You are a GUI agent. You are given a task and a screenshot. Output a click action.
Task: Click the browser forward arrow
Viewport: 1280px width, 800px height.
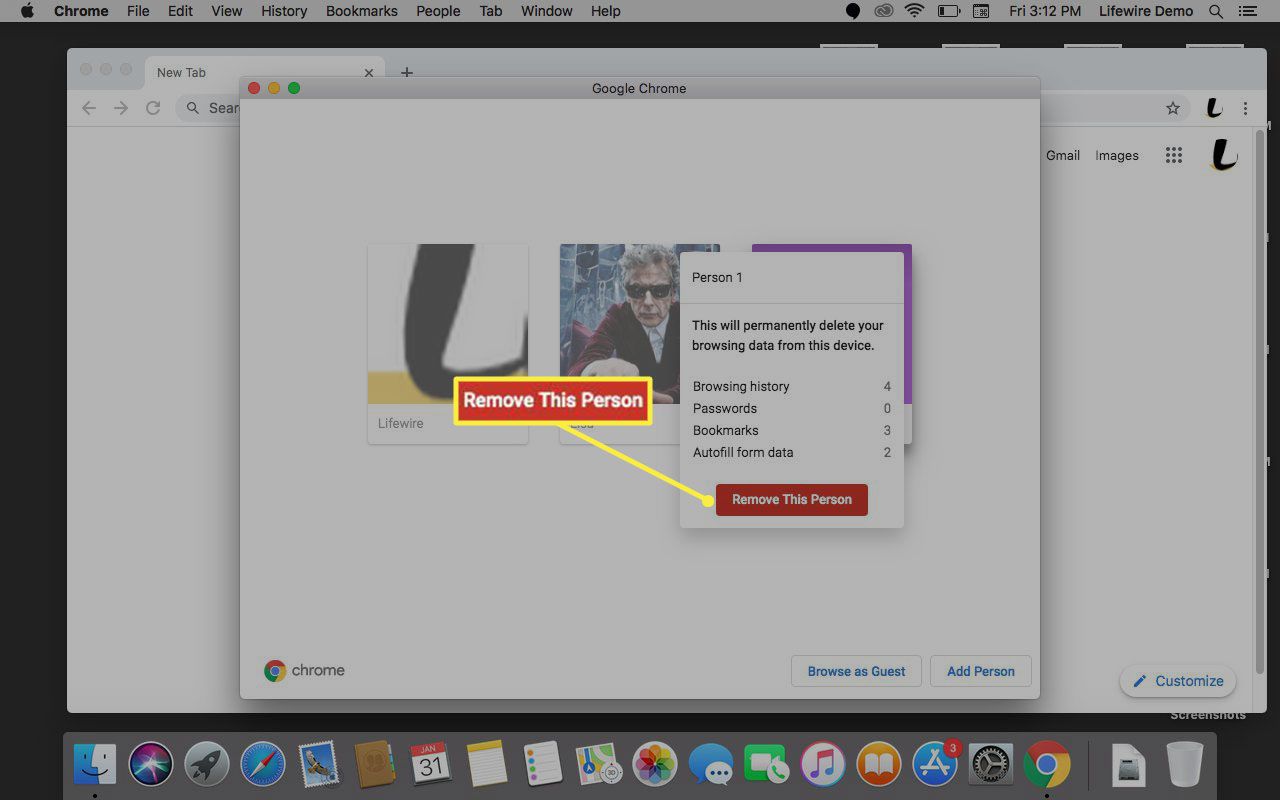[x=121, y=108]
